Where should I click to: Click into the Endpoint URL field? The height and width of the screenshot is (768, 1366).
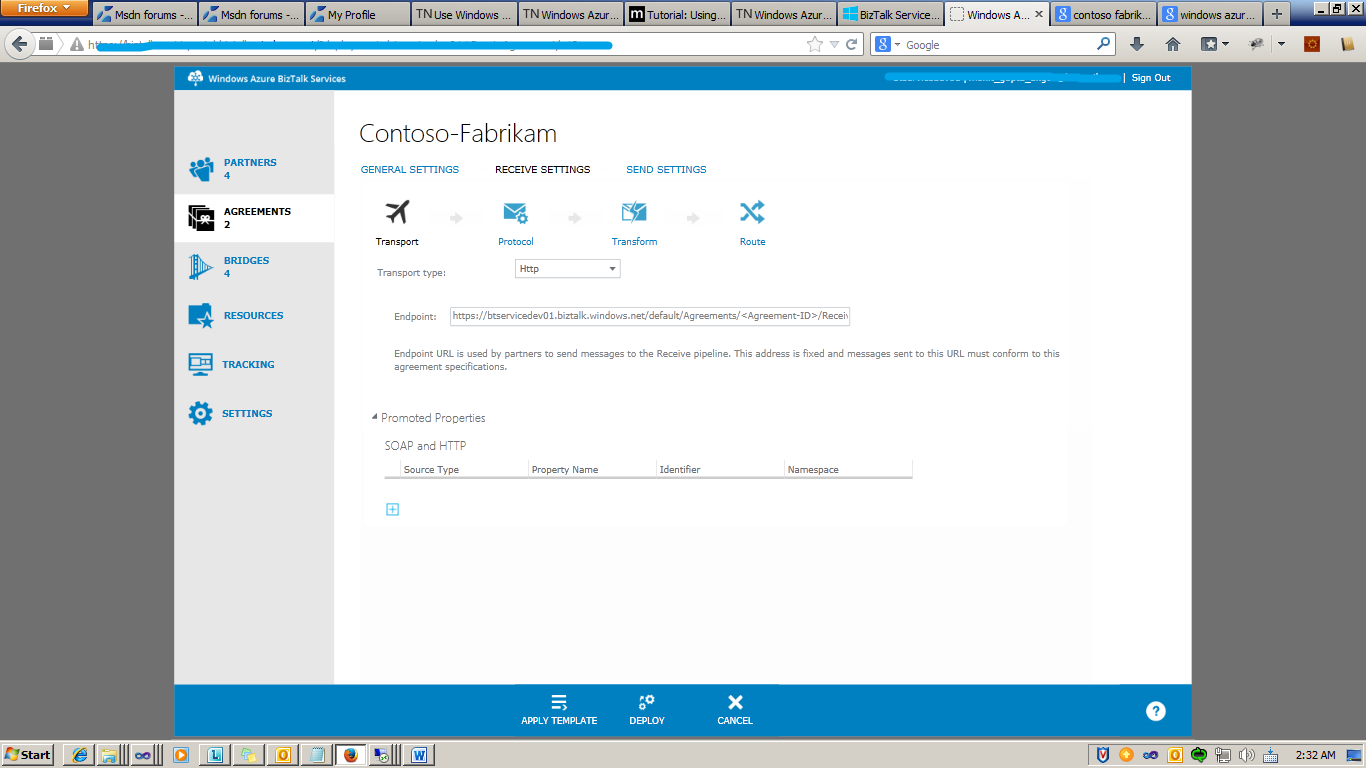pyautogui.click(x=650, y=316)
